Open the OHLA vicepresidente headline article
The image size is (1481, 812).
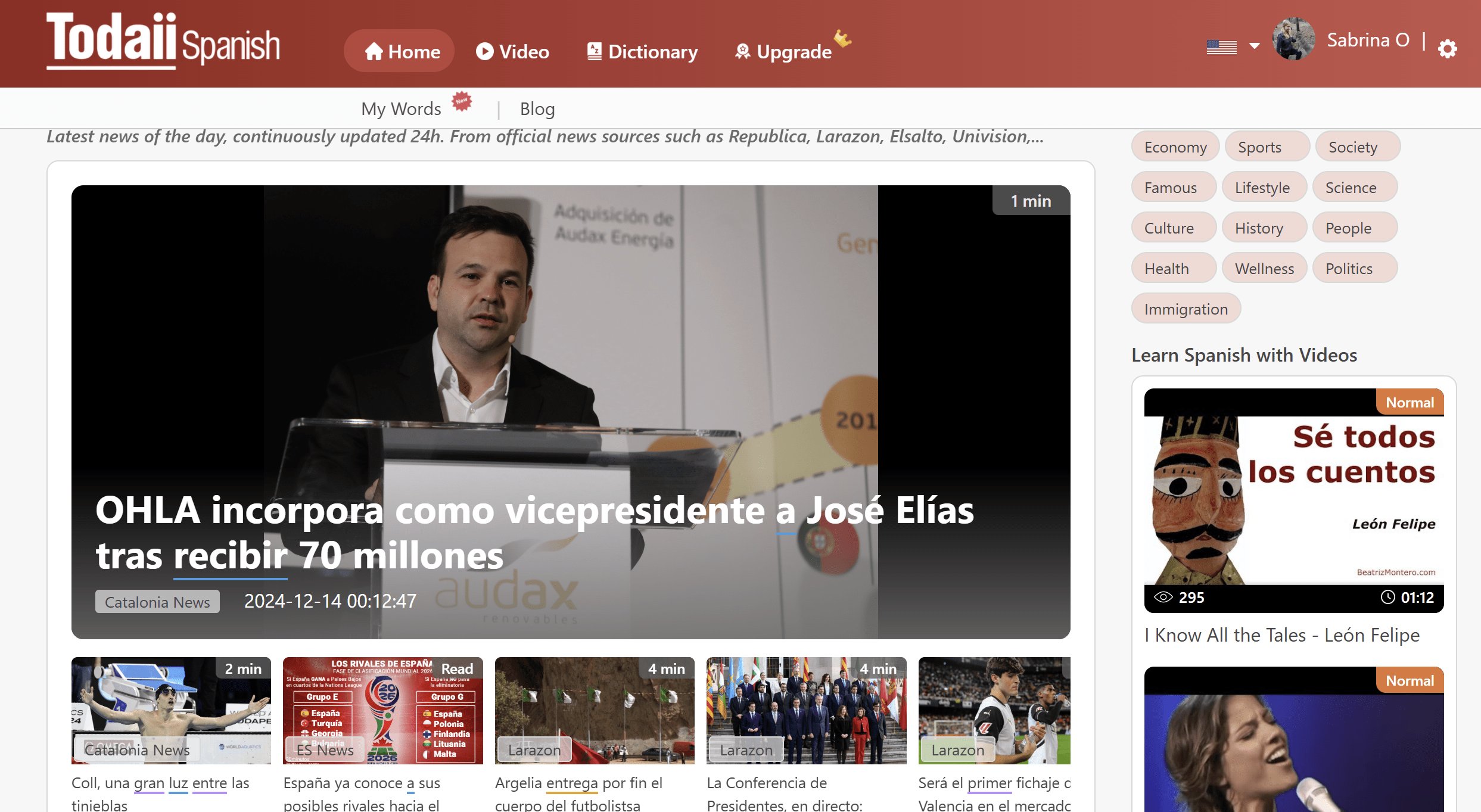[534, 533]
